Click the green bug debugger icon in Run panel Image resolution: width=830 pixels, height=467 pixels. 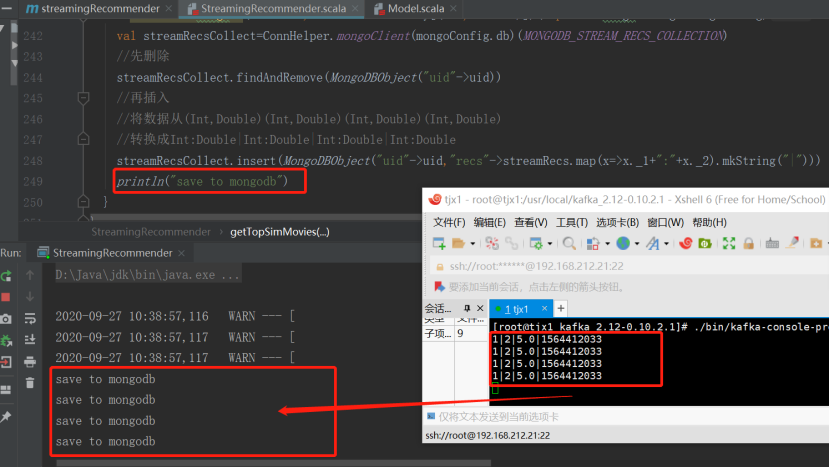point(6,340)
